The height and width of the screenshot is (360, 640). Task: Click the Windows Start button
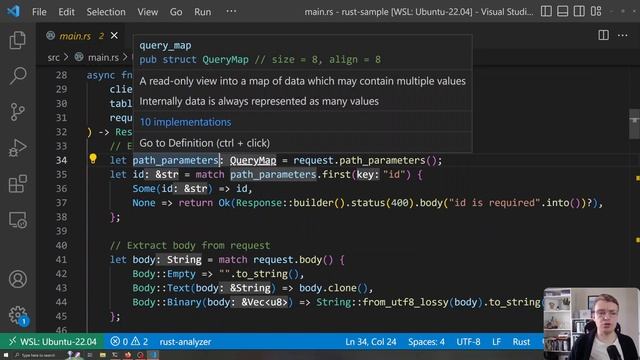pyautogui.click(x=5, y=356)
